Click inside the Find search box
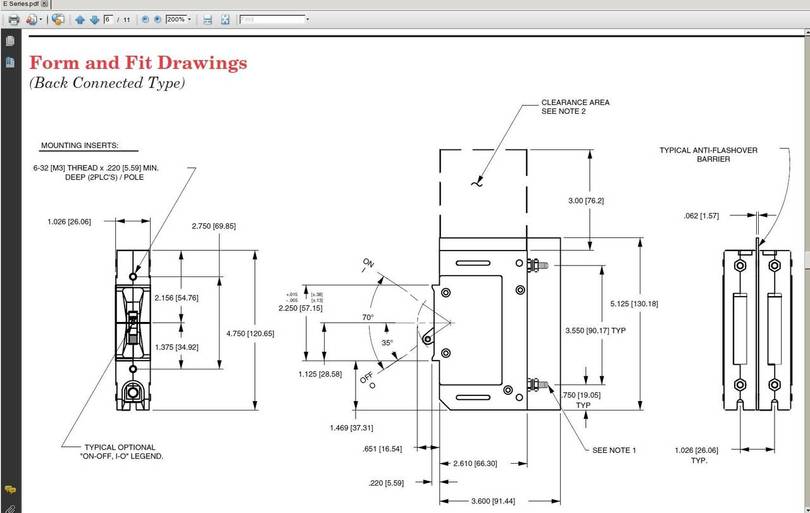 pyautogui.click(x=272, y=19)
